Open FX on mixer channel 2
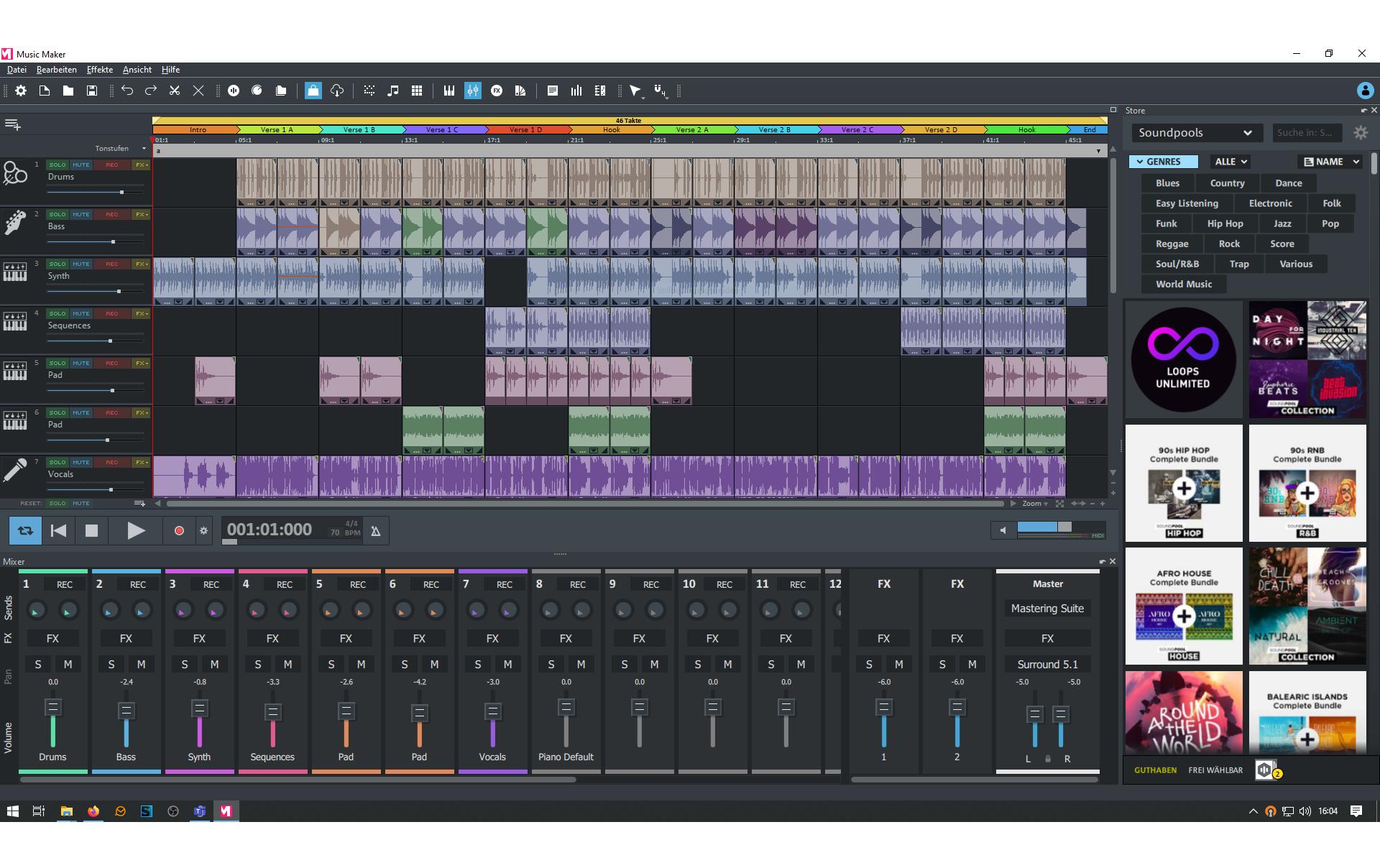 pyautogui.click(x=126, y=638)
